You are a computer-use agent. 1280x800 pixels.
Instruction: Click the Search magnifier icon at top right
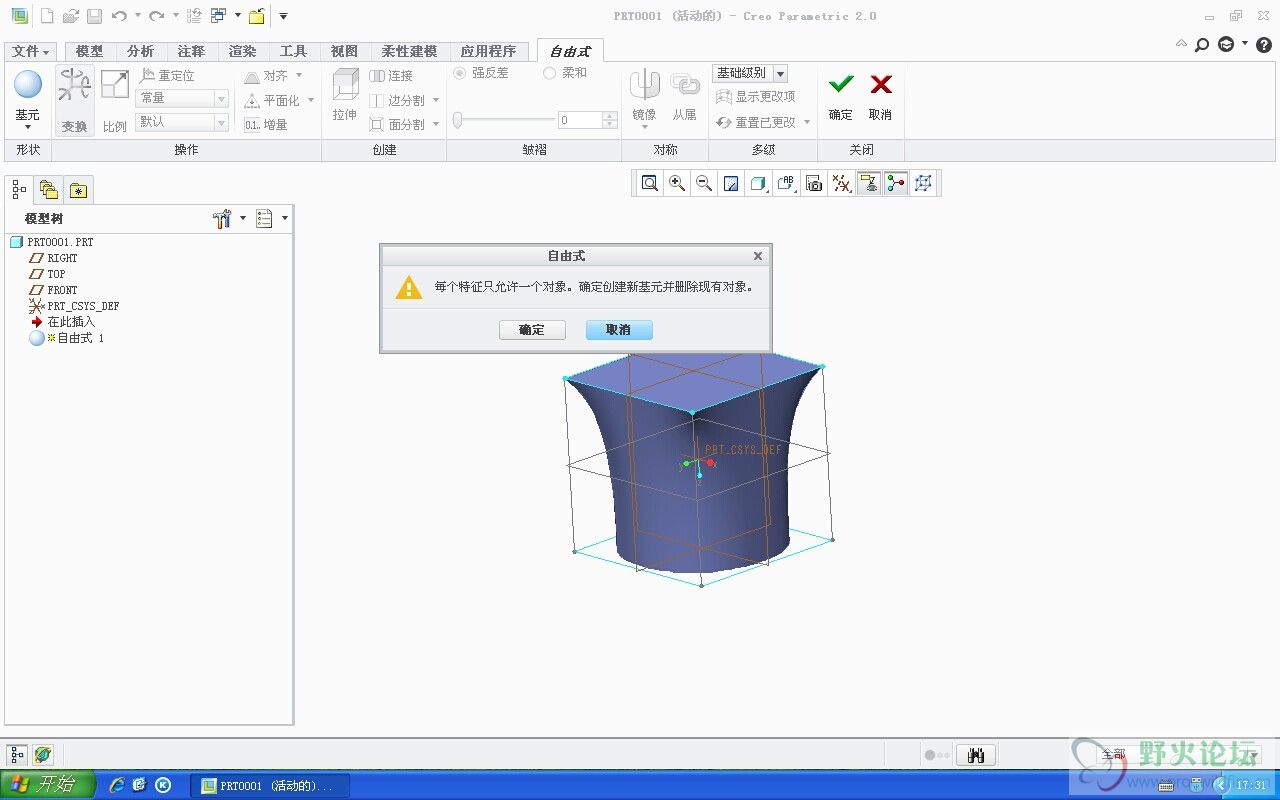1202,45
